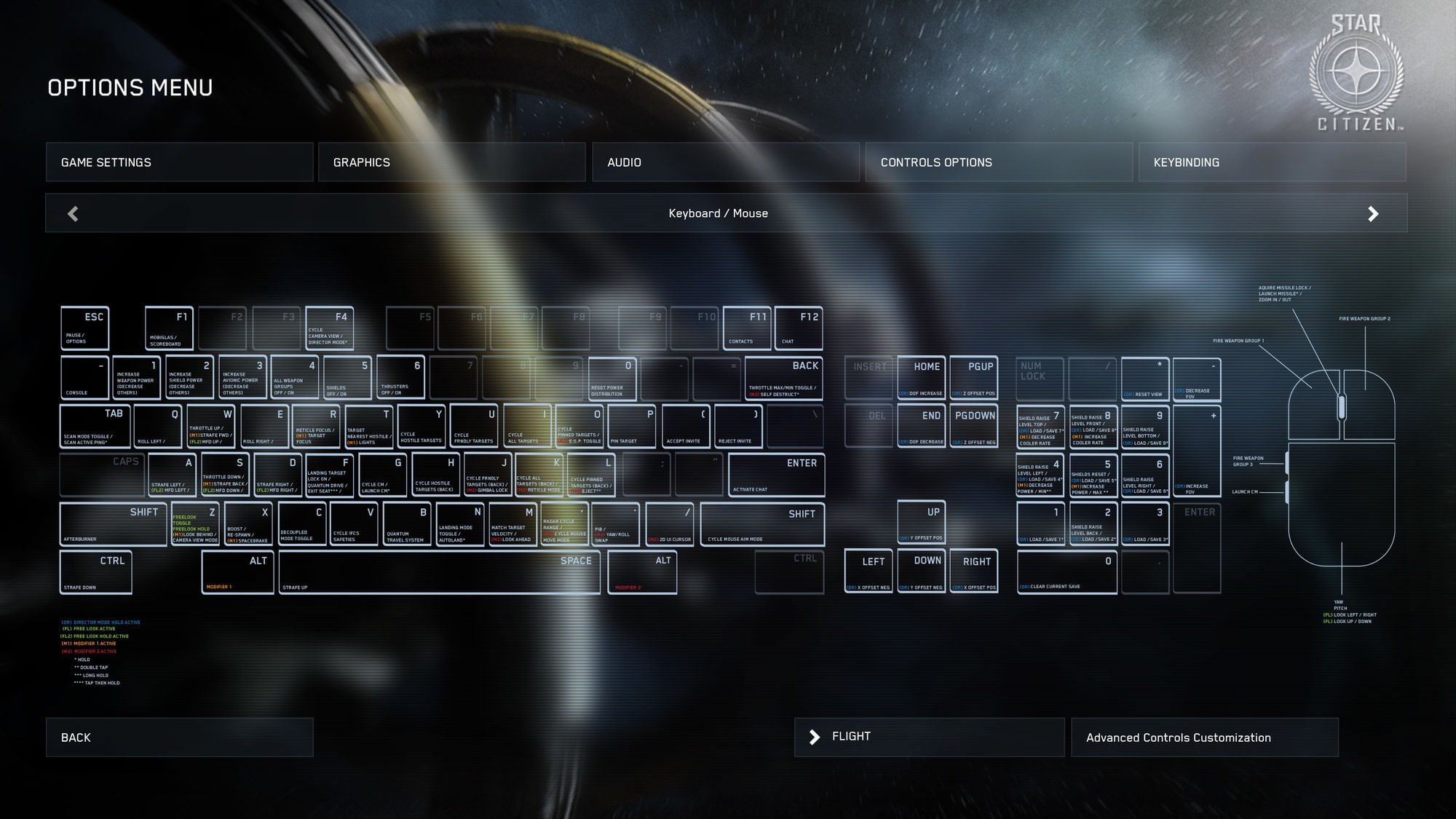Select the N key, Landing Mode Toggle
1456x819 pixels.
point(460,524)
